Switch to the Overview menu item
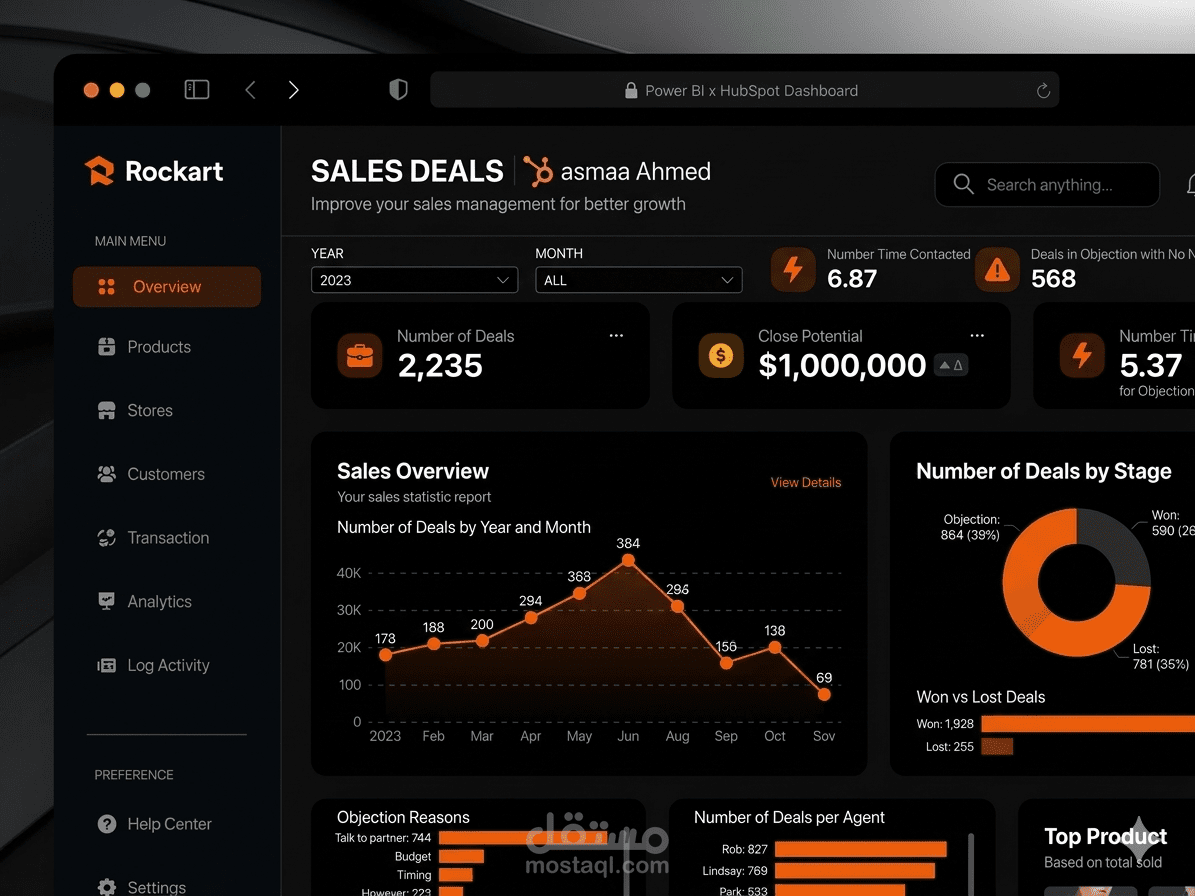 (166, 287)
